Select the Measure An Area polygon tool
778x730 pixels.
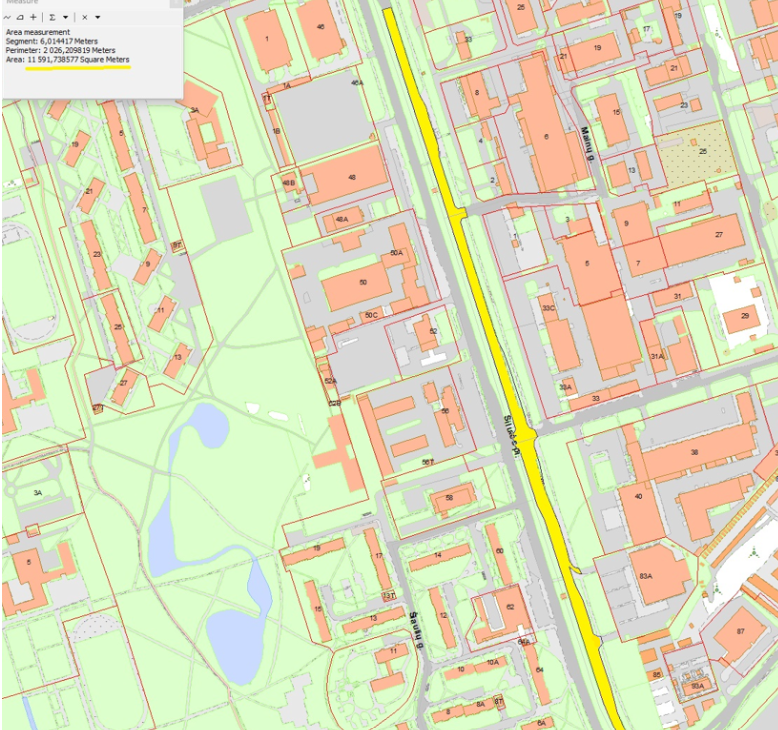tap(20, 17)
